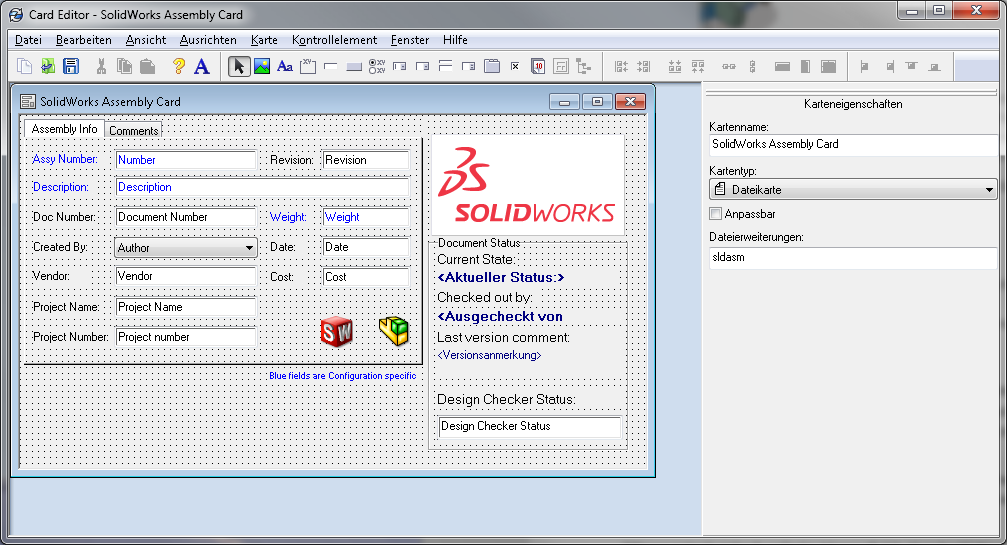Choose the static text Aa tool

coord(285,66)
